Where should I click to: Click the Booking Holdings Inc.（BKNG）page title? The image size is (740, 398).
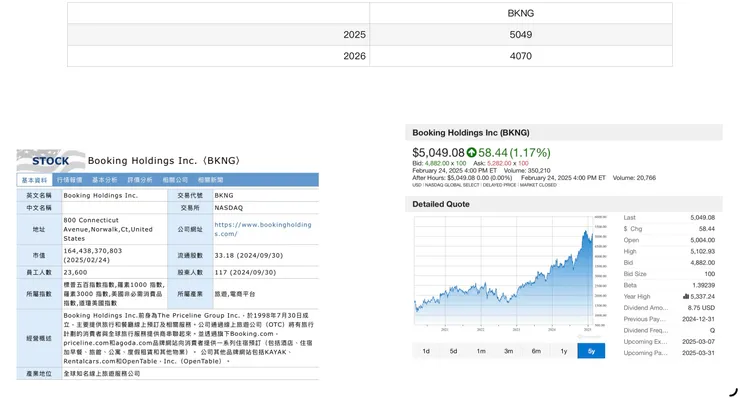click(164, 161)
